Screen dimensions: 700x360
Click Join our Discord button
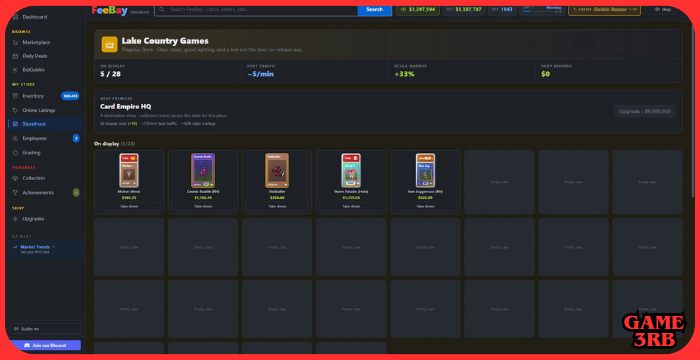[x=45, y=345]
